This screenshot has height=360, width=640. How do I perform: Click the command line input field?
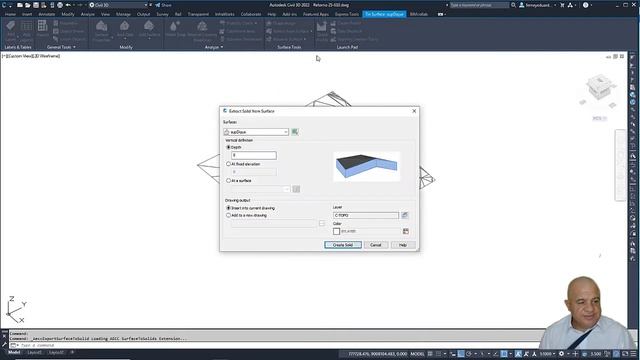pyautogui.click(x=278, y=345)
